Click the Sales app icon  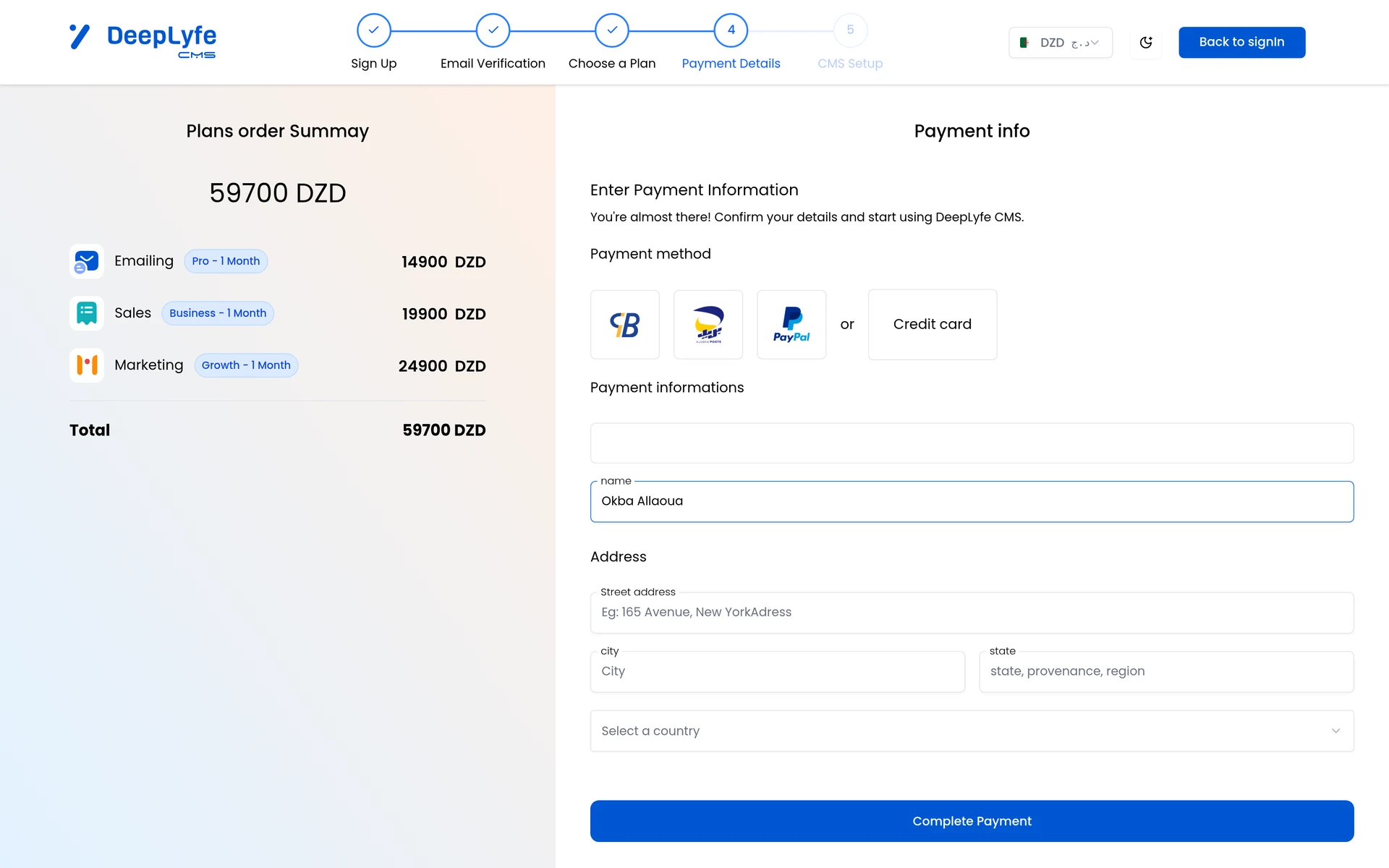point(87,313)
